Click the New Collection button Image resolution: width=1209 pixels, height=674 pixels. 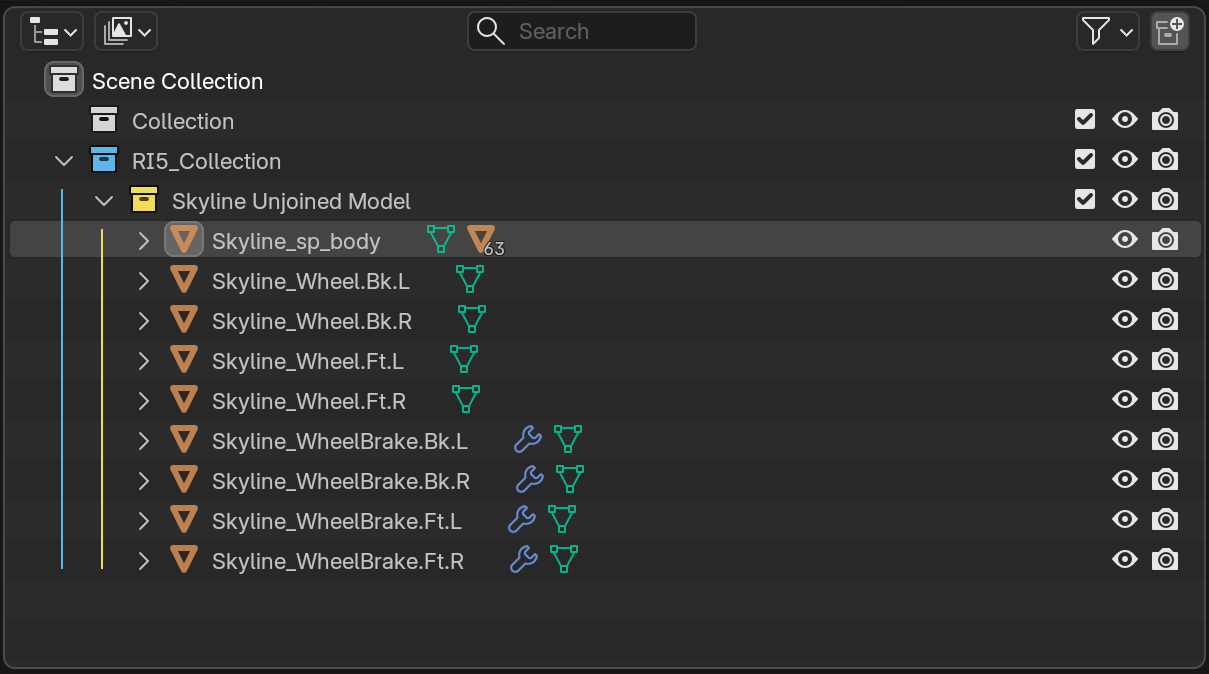coord(1169,31)
